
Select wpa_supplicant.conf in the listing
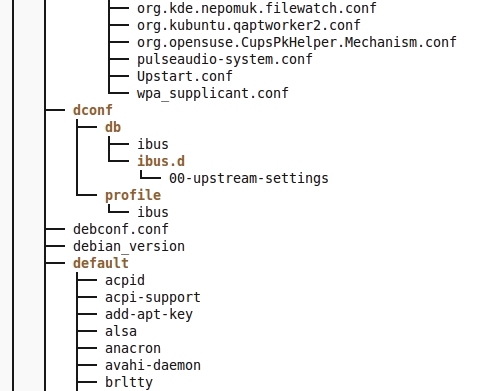213,94
